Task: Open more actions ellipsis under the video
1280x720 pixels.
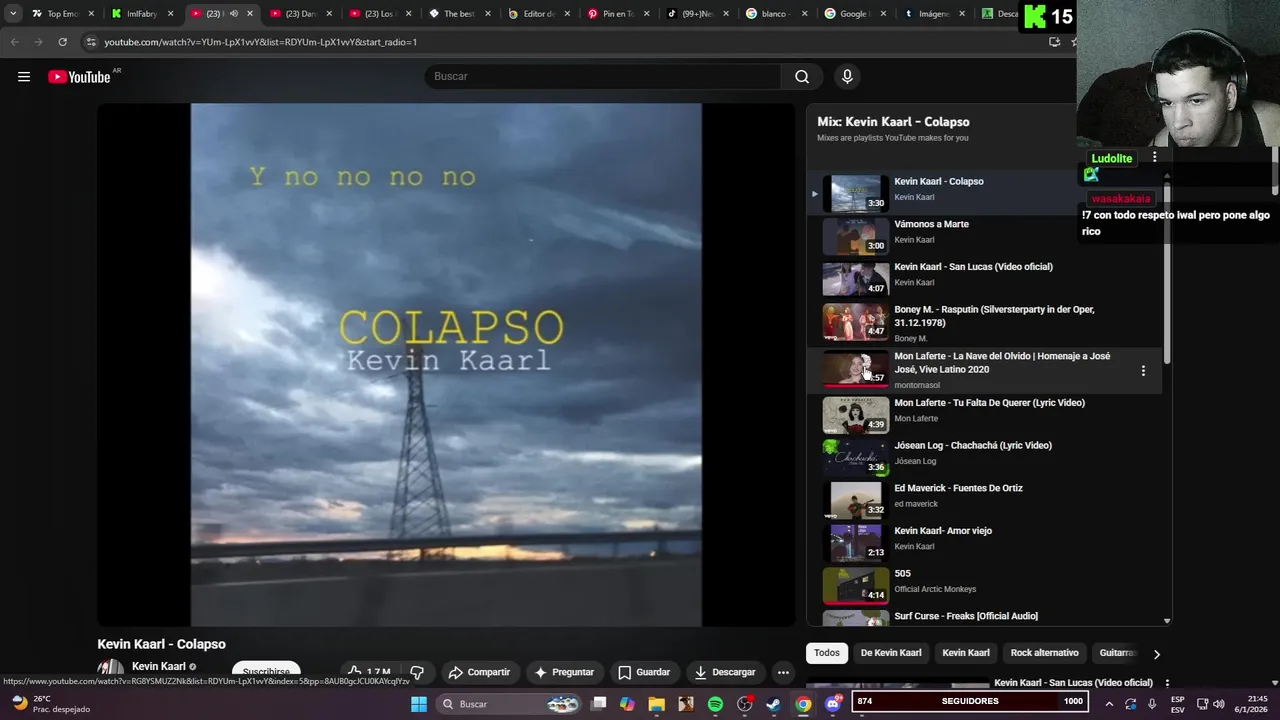Action: [783, 672]
